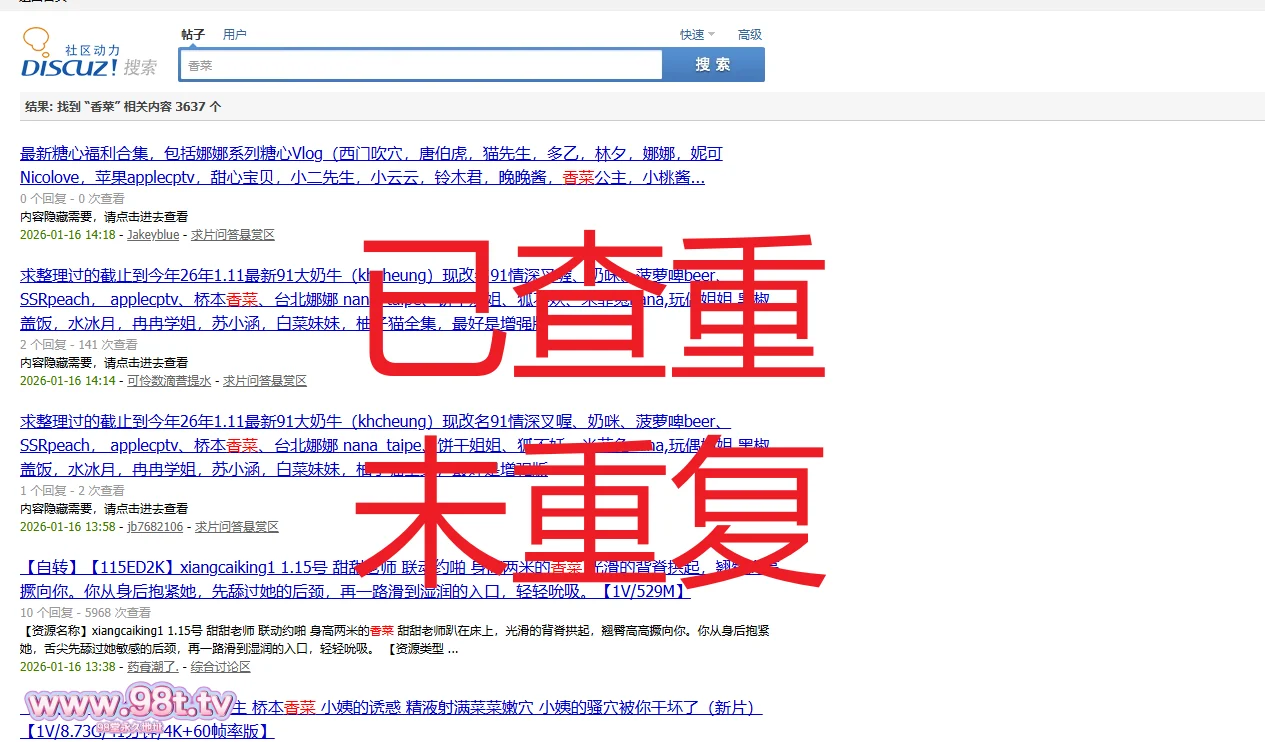Screen dimensions: 1265x742
Task: Expand the 快速 dropdown menu
Action: (x=697, y=34)
